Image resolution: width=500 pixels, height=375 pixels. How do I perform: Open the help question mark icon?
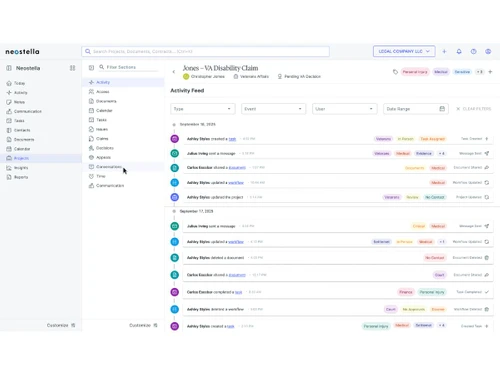click(x=473, y=51)
